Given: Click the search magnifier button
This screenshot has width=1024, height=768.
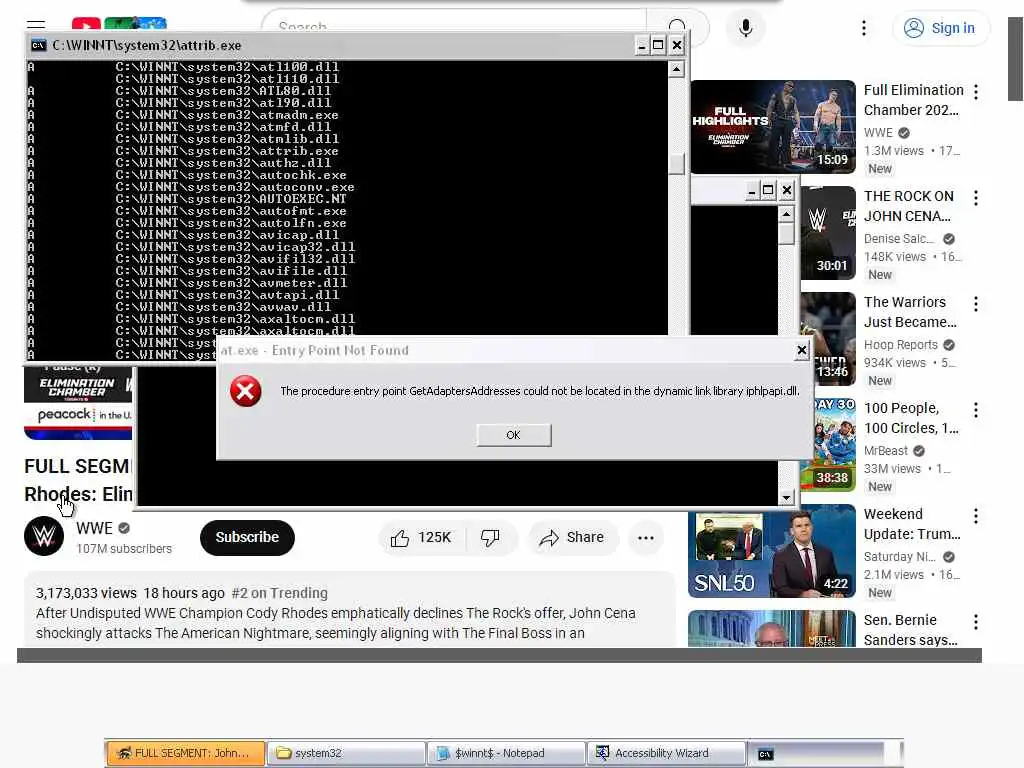Looking at the screenshot, I should [x=677, y=27].
